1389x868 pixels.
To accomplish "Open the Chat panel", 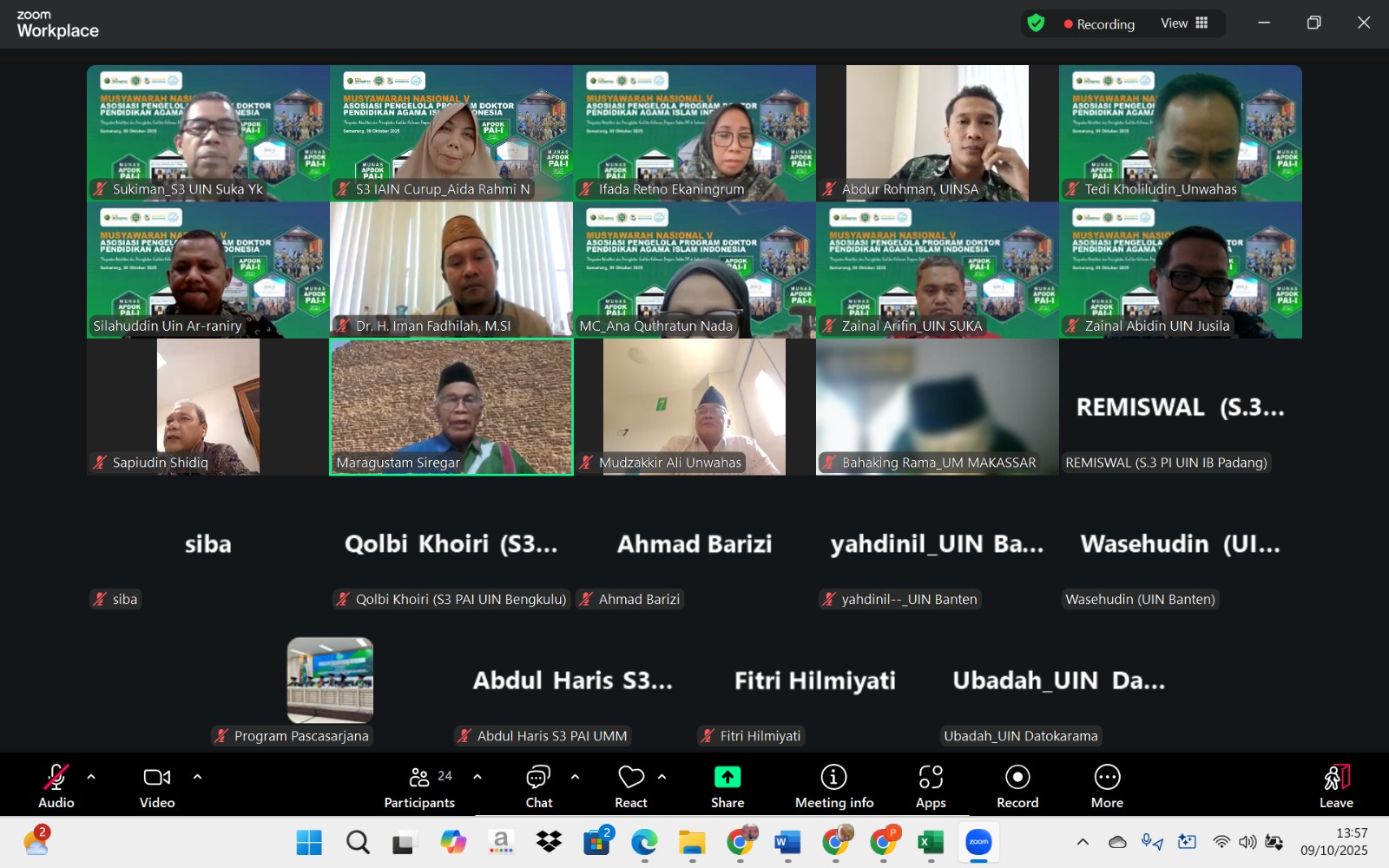I will click(x=538, y=785).
